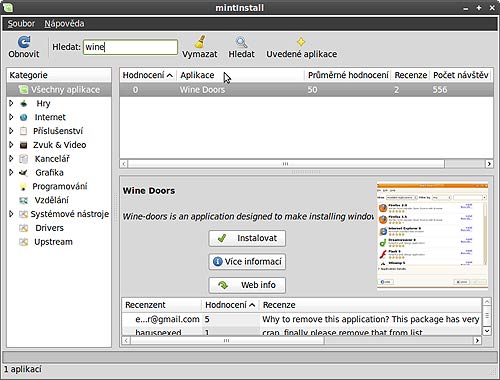Click the Programování lightbulb icon

(23, 187)
